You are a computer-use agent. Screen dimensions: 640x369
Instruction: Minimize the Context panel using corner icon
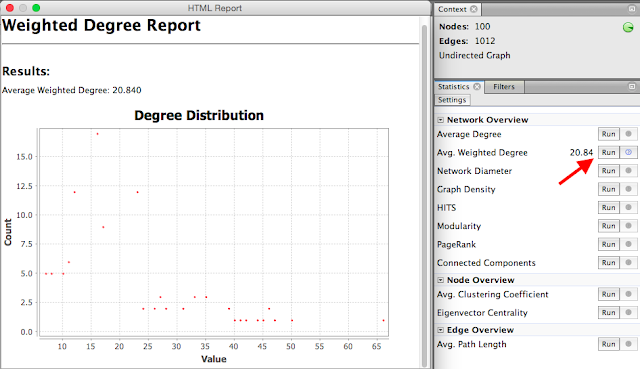pos(631,9)
